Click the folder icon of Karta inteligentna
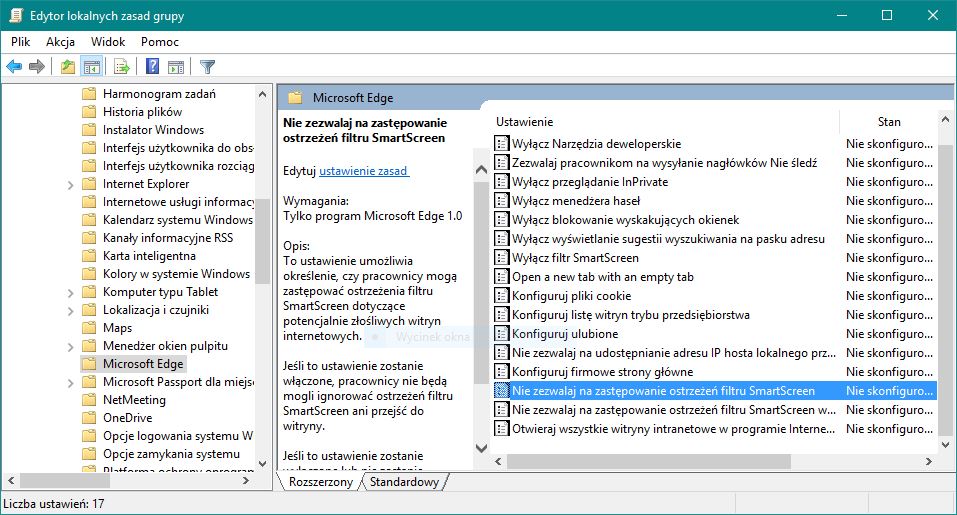957x515 pixels. (x=89, y=256)
